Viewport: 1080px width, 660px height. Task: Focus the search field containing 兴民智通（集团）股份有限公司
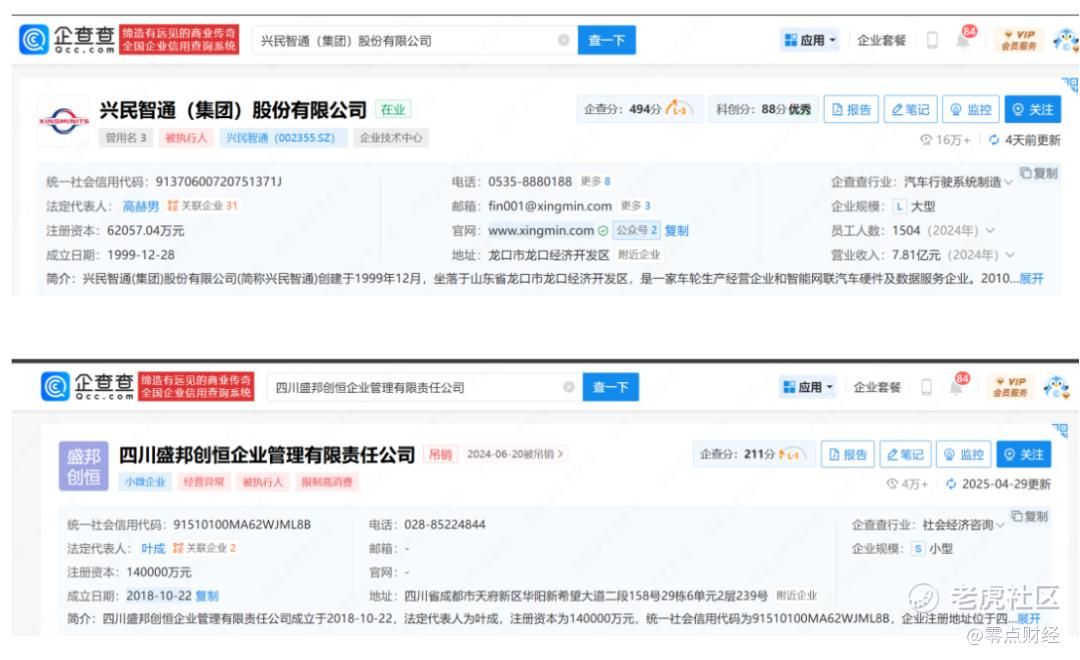click(x=415, y=40)
